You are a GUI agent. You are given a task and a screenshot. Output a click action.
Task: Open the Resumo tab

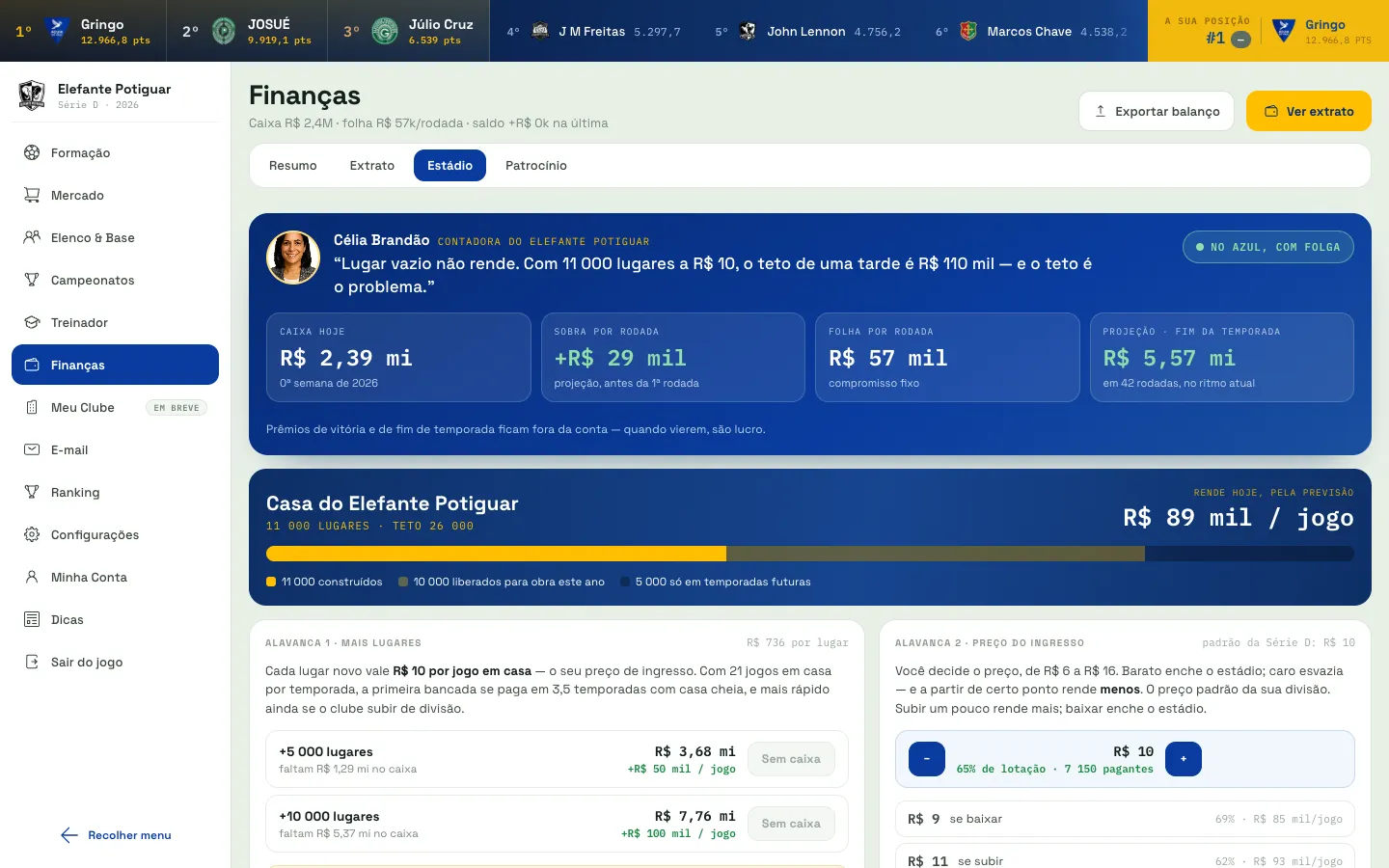coord(293,166)
